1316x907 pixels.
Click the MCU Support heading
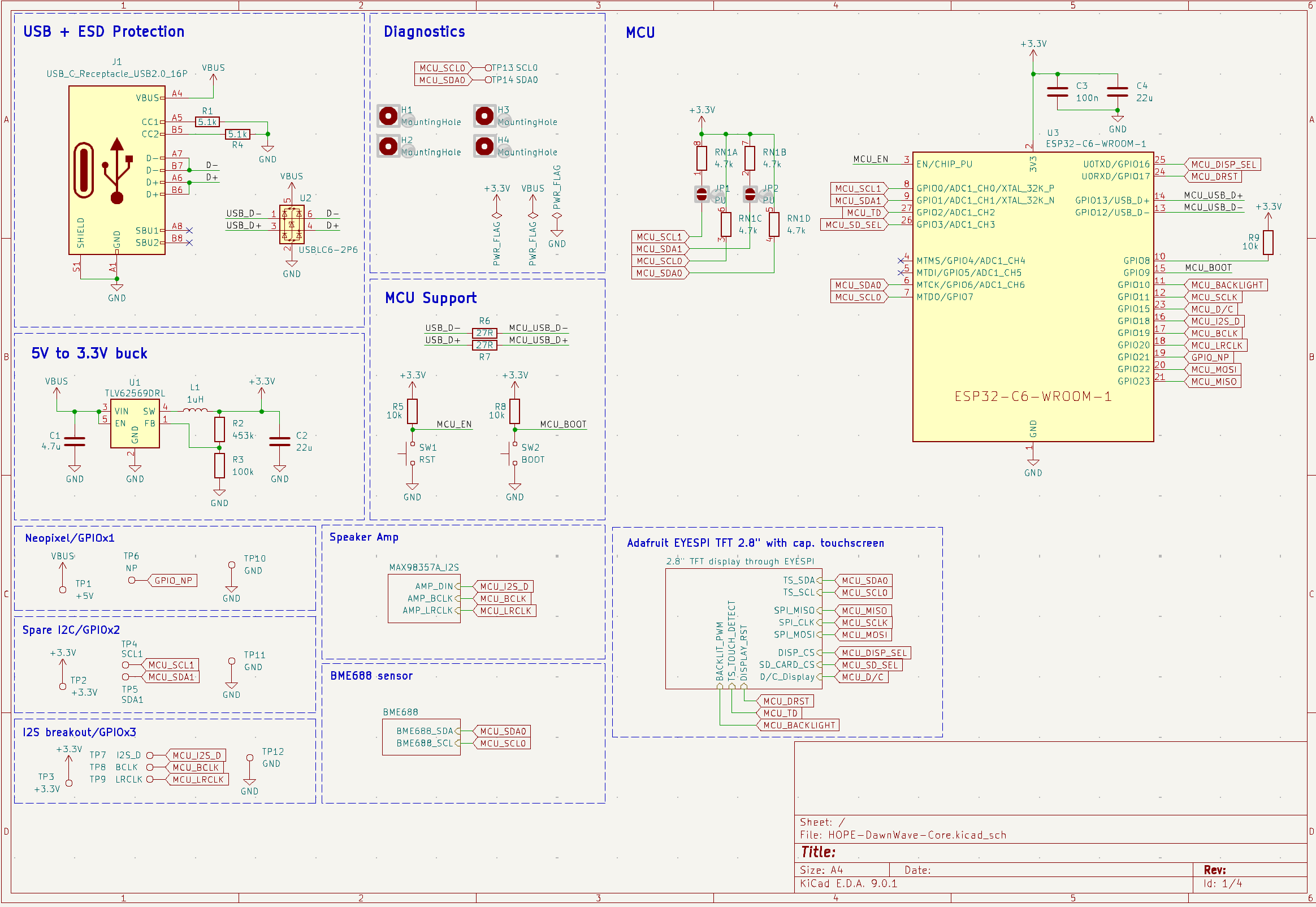point(431,299)
